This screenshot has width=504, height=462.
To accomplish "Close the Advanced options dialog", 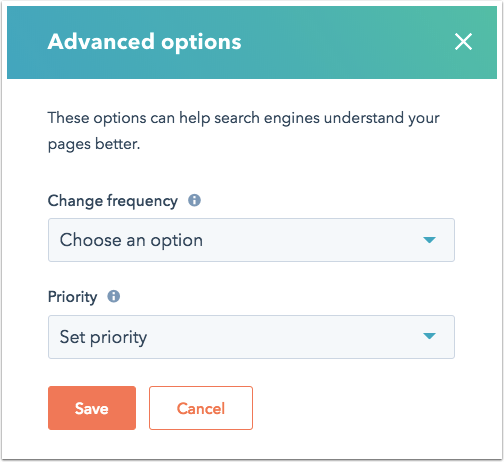I will click(x=463, y=42).
